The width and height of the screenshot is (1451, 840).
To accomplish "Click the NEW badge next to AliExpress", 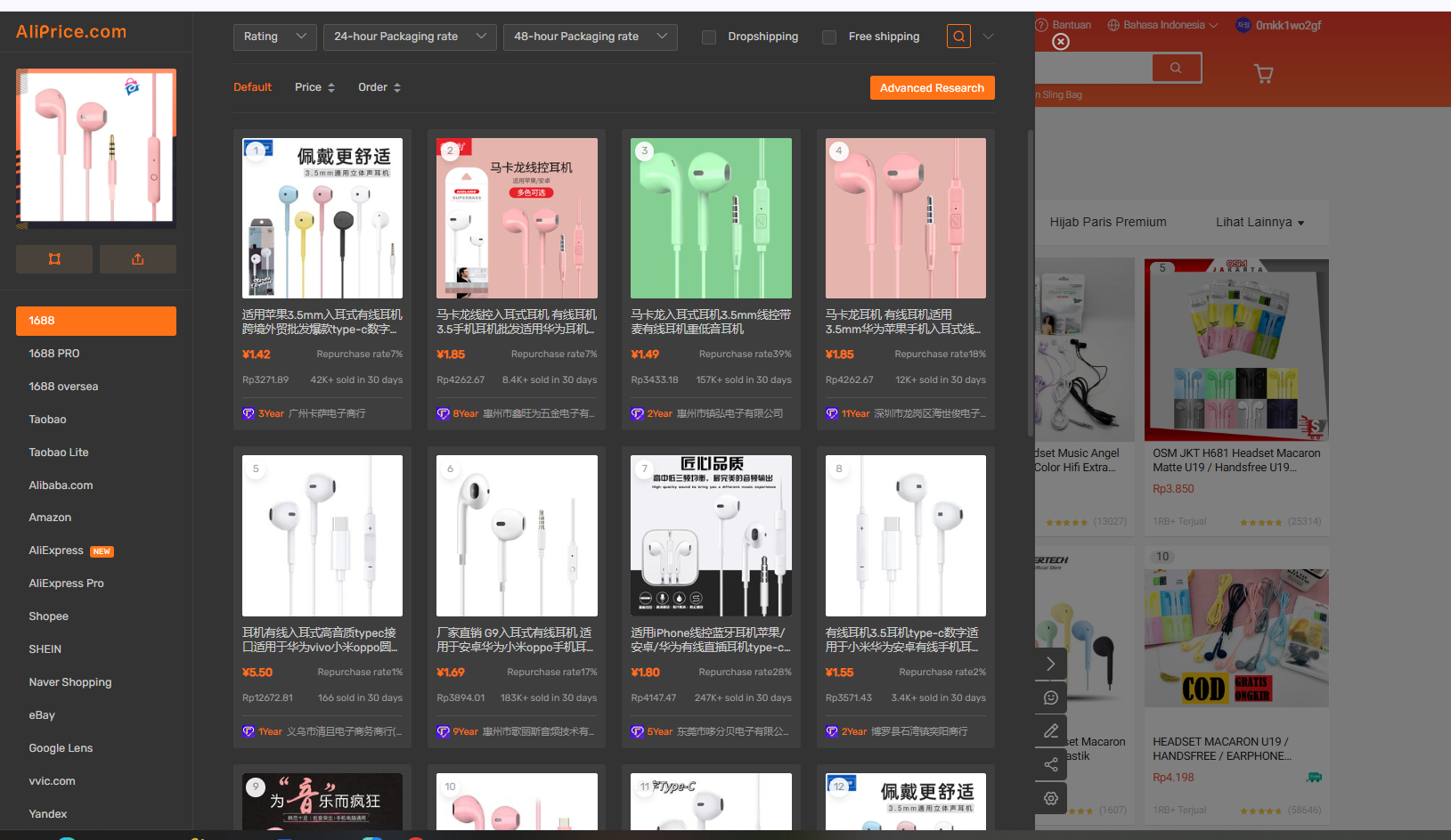I will (x=102, y=551).
